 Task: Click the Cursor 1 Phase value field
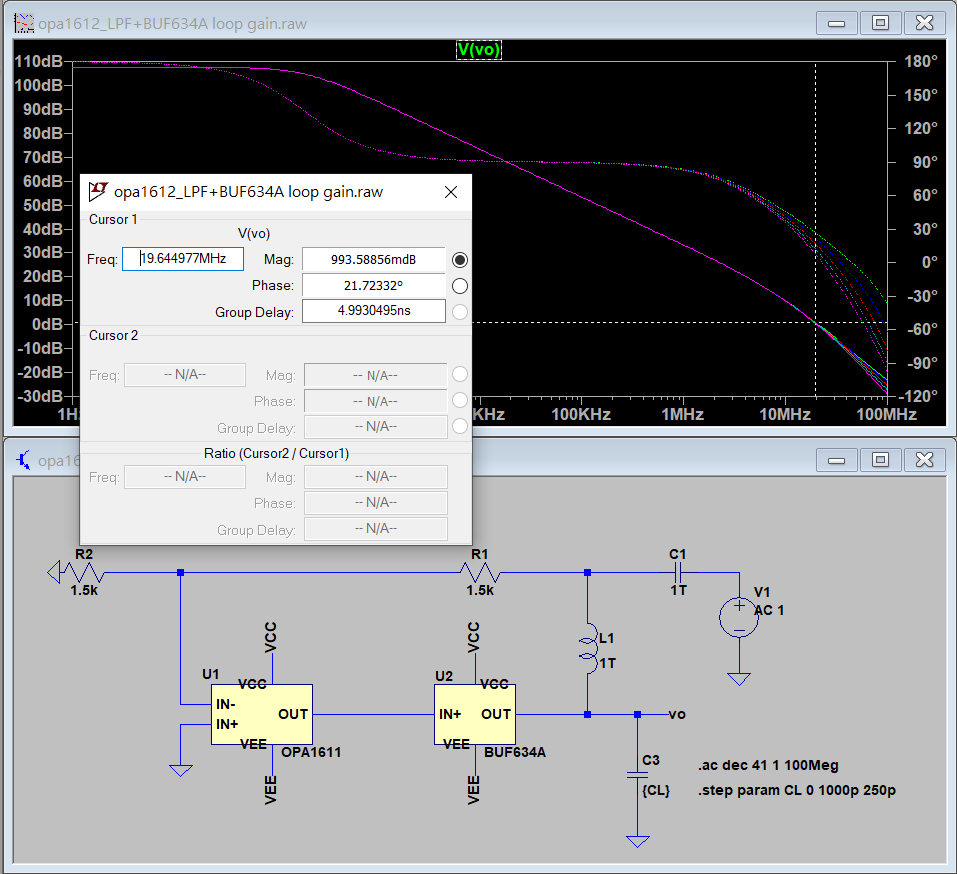374,286
